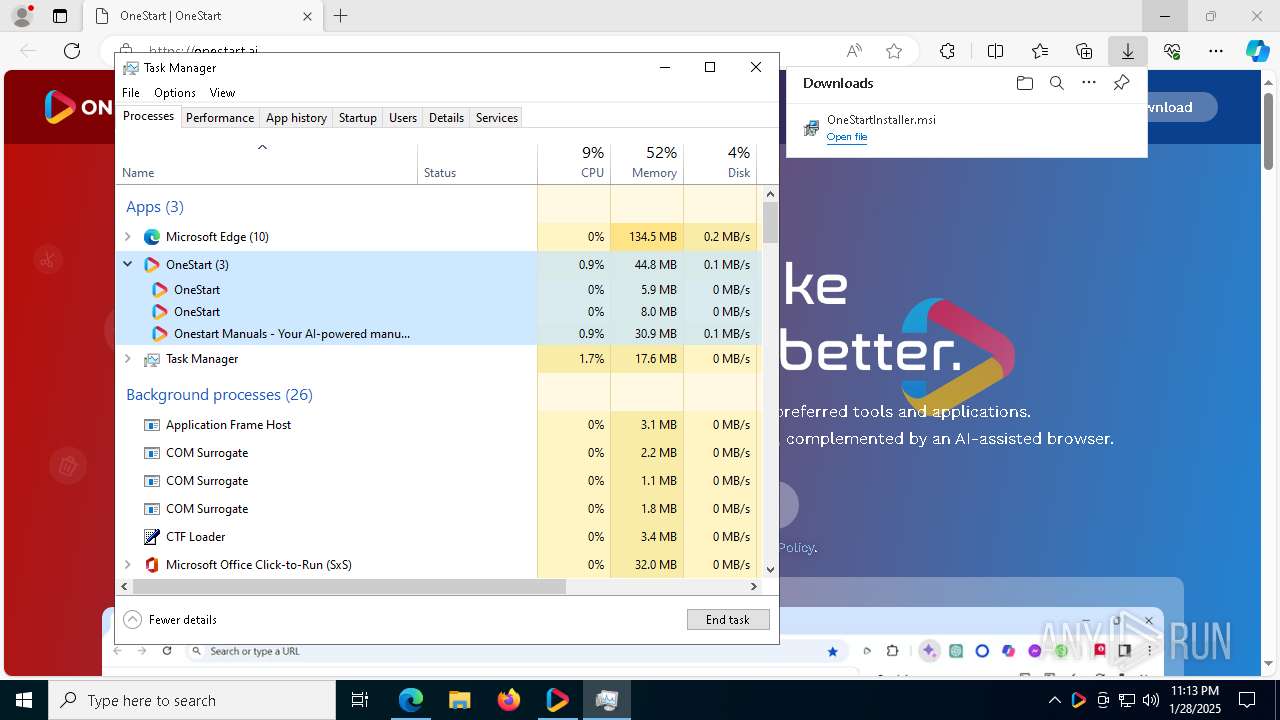Switch to Edge from the taskbar
1280x720 pixels.
[410, 700]
